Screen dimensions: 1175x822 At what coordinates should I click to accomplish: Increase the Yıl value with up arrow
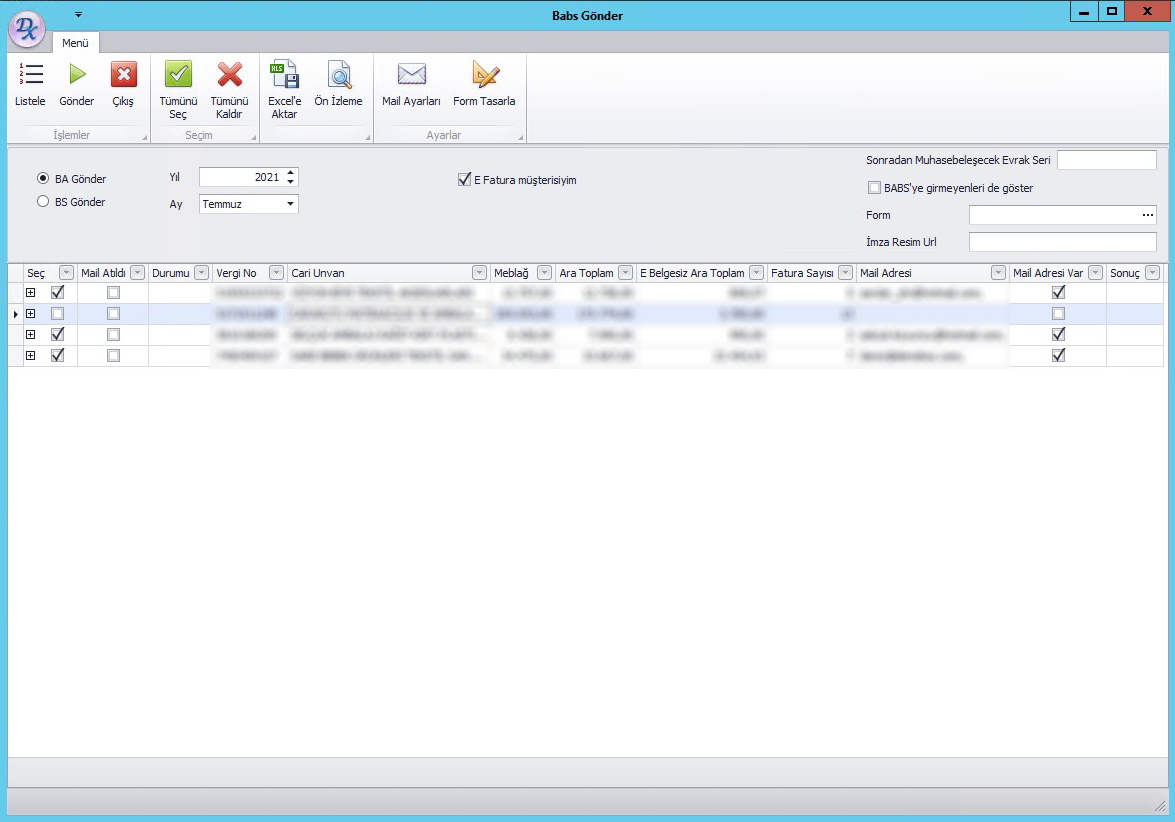coord(290,172)
